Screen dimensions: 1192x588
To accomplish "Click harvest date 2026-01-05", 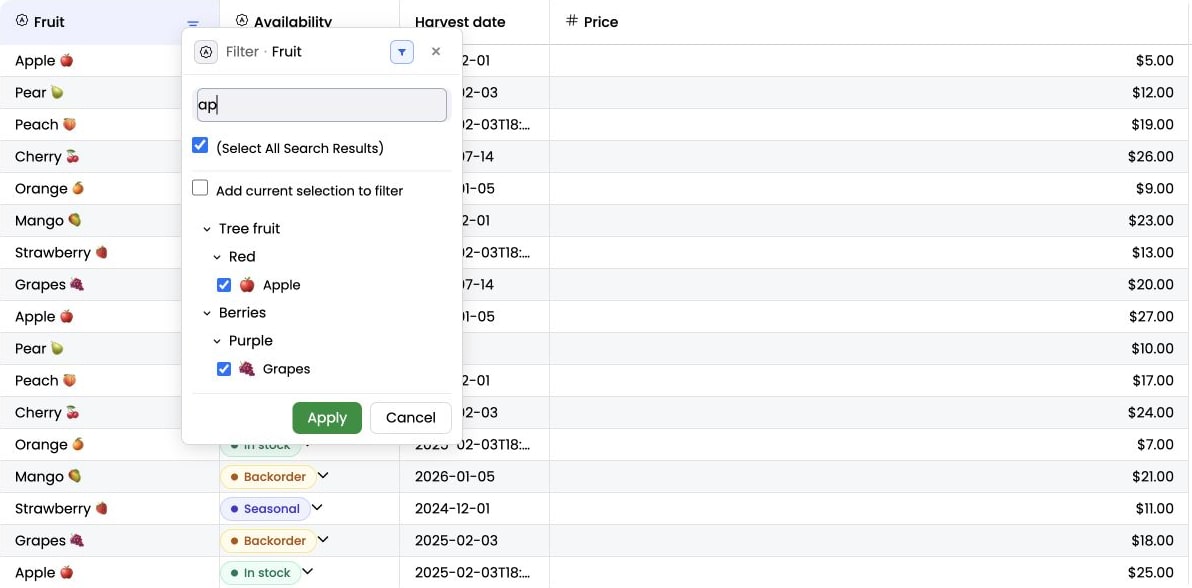I will pyautogui.click(x=455, y=476).
